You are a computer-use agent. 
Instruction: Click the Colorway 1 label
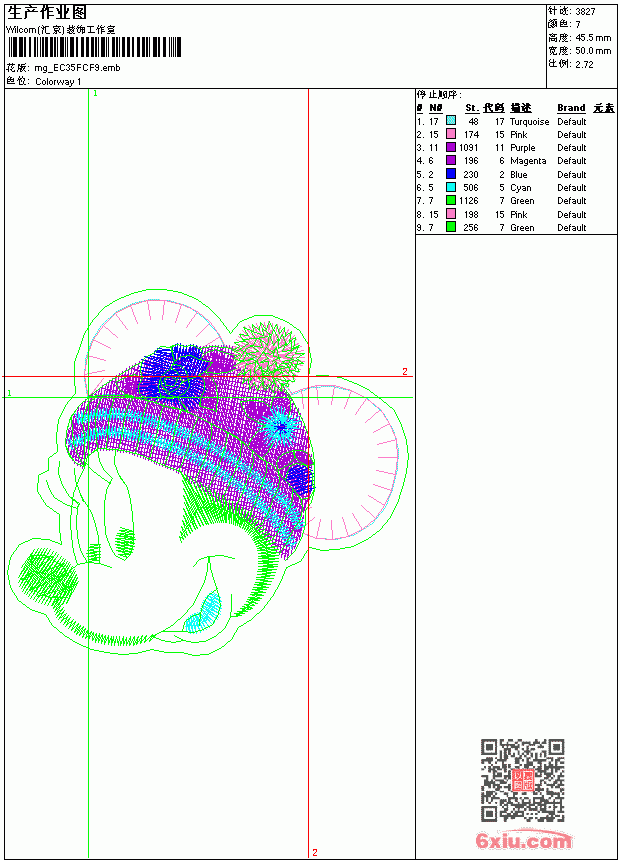tap(58, 82)
